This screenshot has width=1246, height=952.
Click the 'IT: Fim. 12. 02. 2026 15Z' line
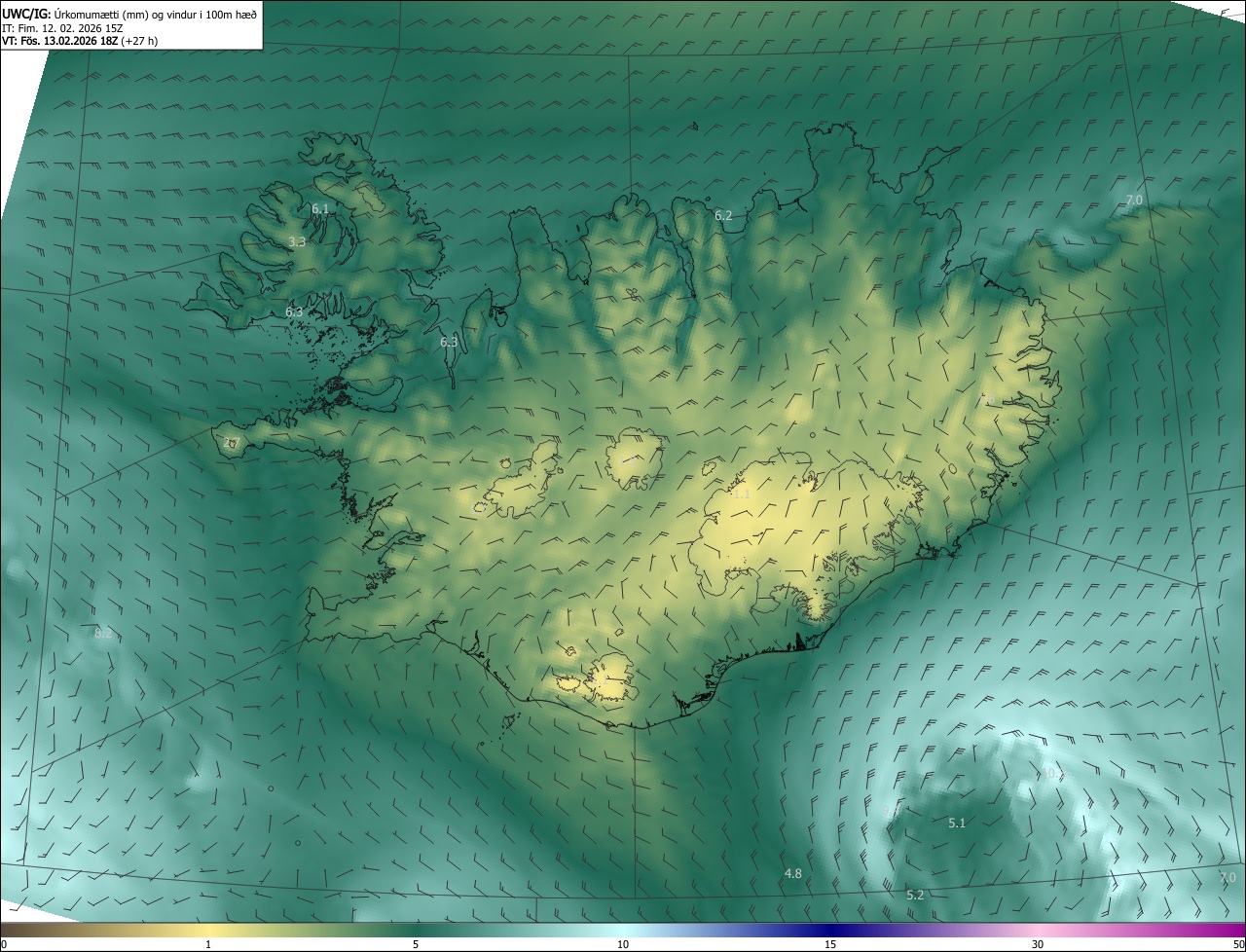(61, 27)
